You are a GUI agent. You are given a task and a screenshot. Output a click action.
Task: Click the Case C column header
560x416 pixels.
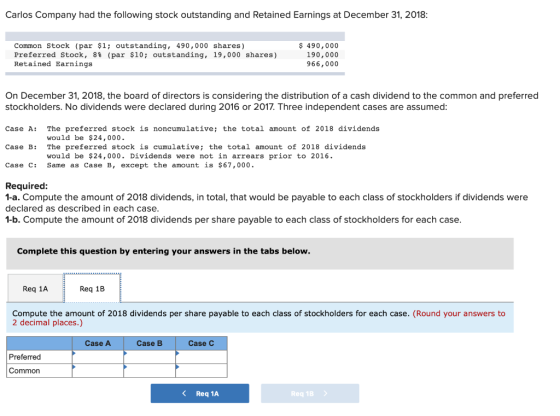pos(201,344)
